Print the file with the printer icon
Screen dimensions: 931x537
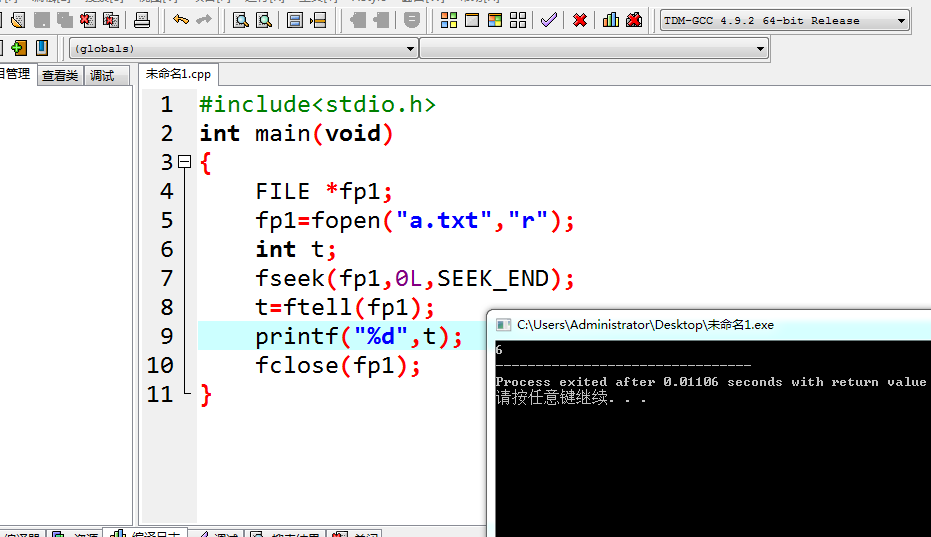pos(141,20)
